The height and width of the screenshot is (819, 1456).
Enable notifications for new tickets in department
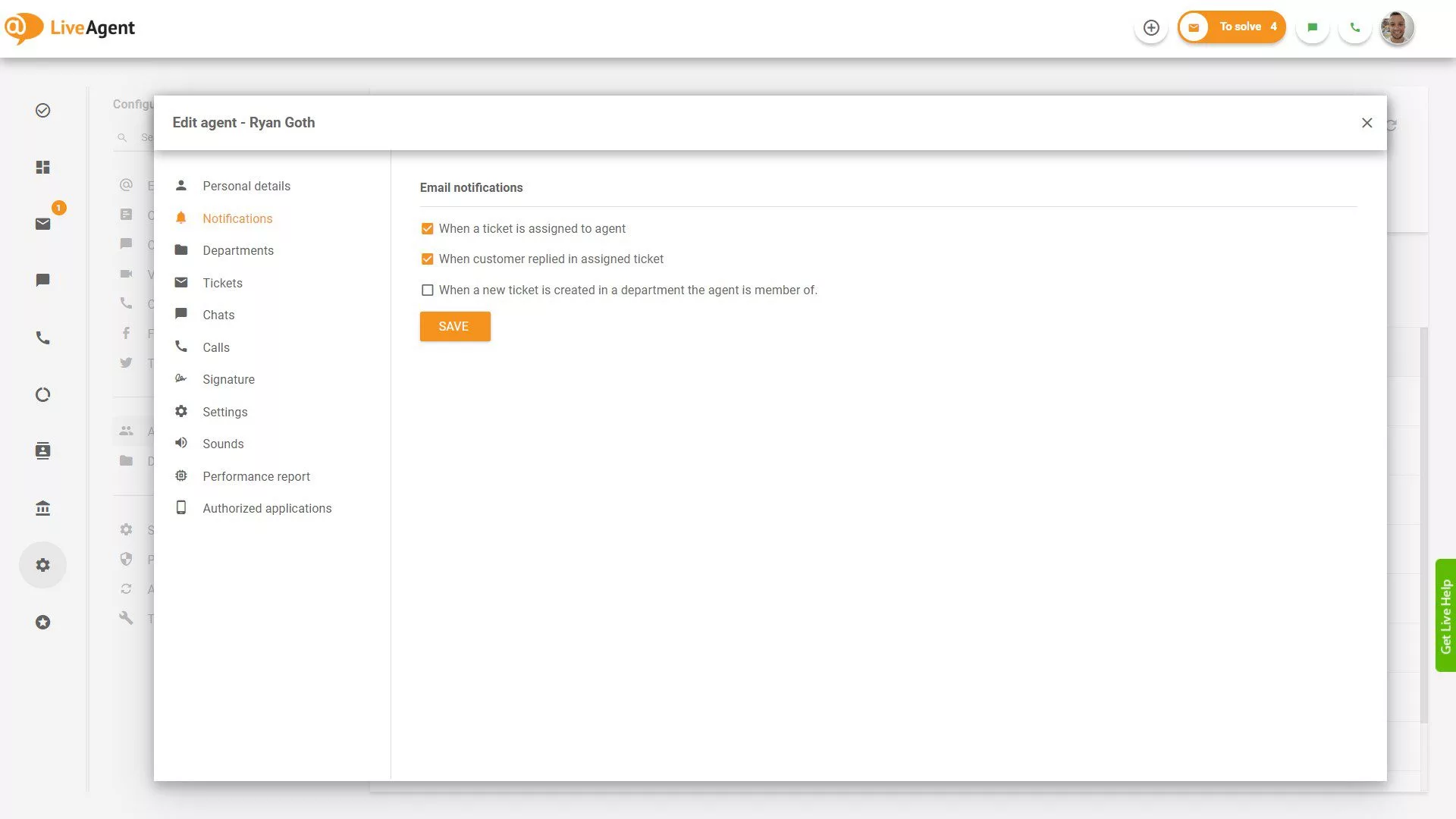(428, 290)
